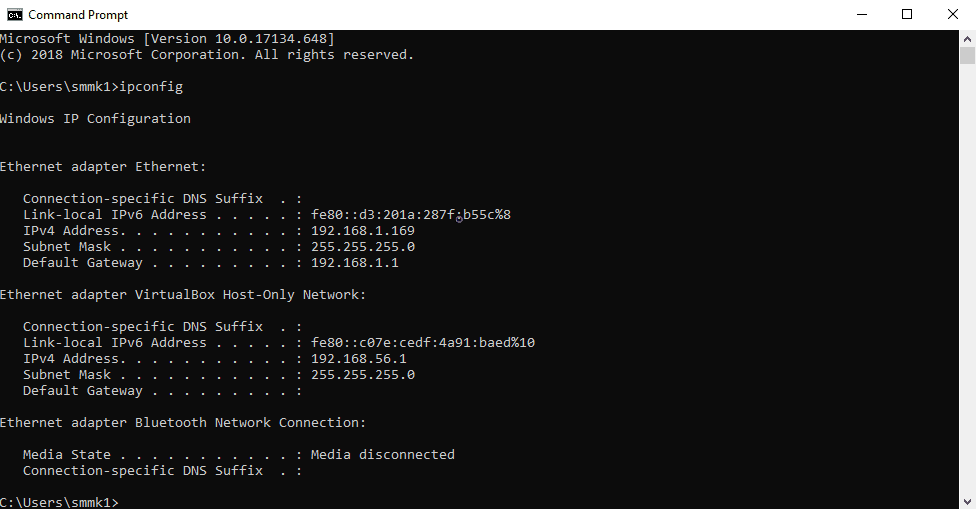Close the Command Prompt window
Image resolution: width=976 pixels, height=509 pixels.
coord(953,14)
